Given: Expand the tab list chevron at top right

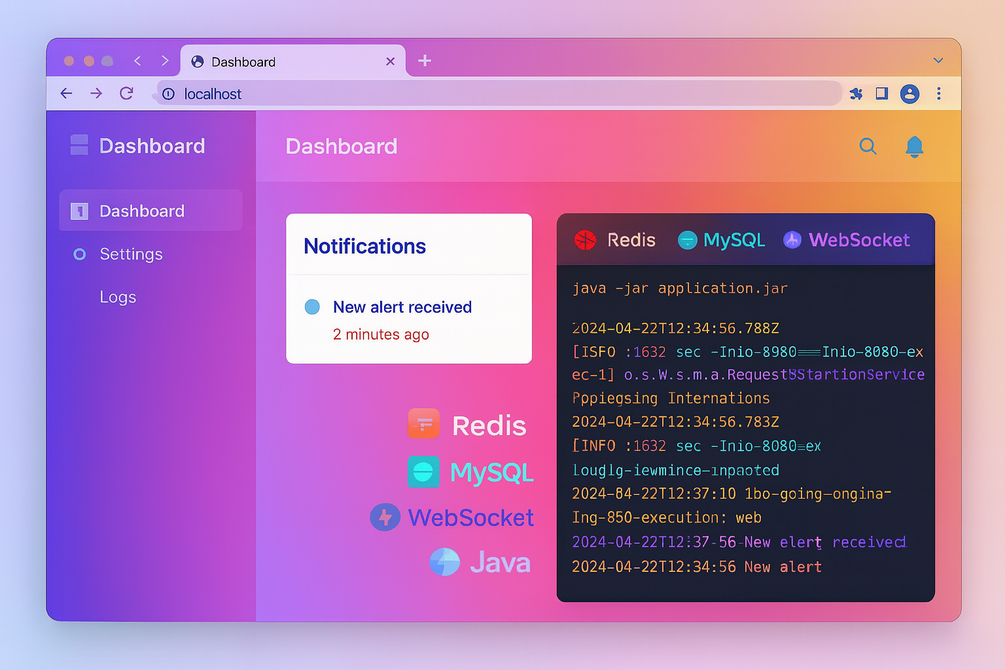Looking at the screenshot, I should point(938,60).
